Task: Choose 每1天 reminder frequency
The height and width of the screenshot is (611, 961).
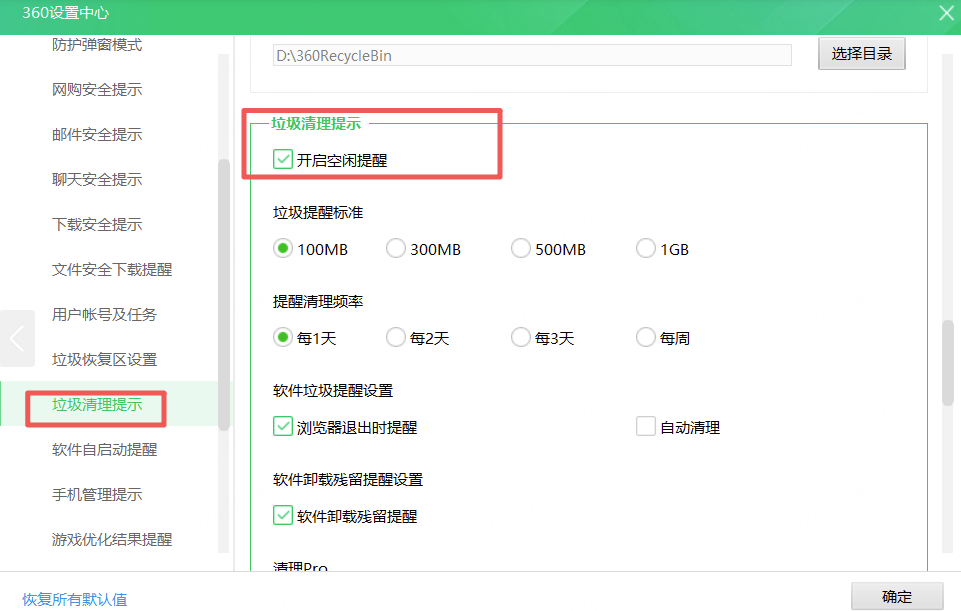Action: point(283,338)
